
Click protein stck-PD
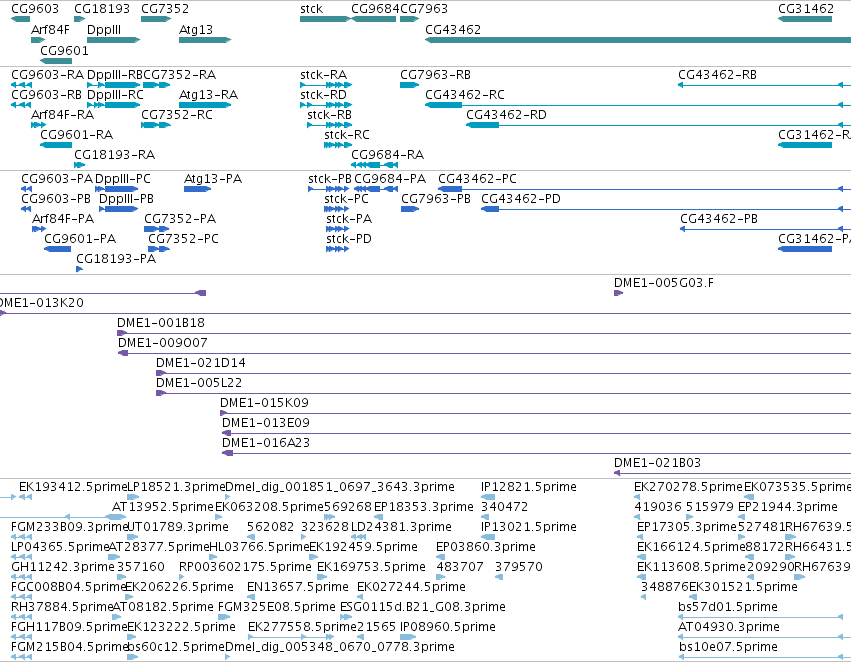(337, 249)
